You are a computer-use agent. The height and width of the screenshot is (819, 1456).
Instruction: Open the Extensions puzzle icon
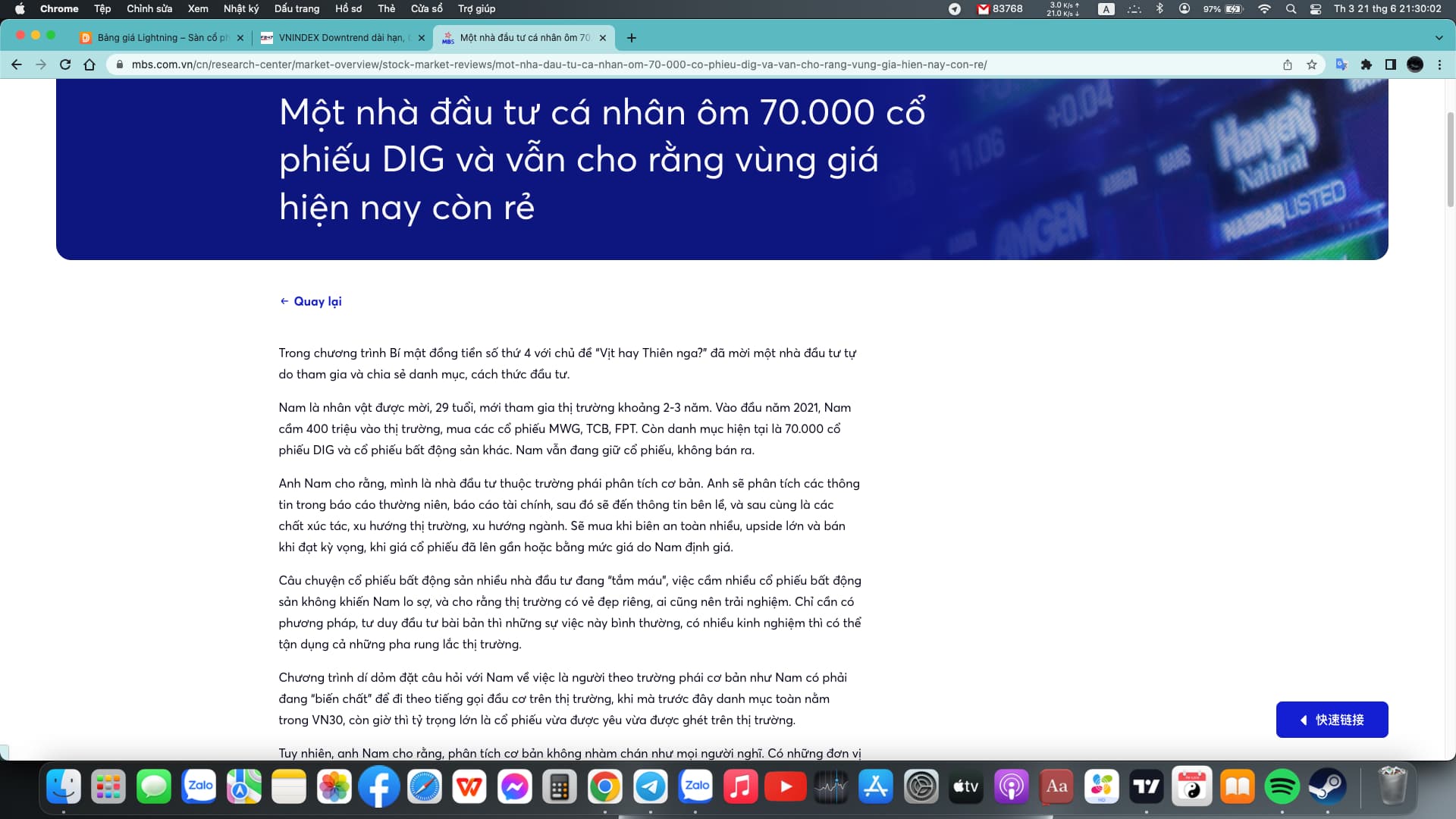click(1366, 64)
